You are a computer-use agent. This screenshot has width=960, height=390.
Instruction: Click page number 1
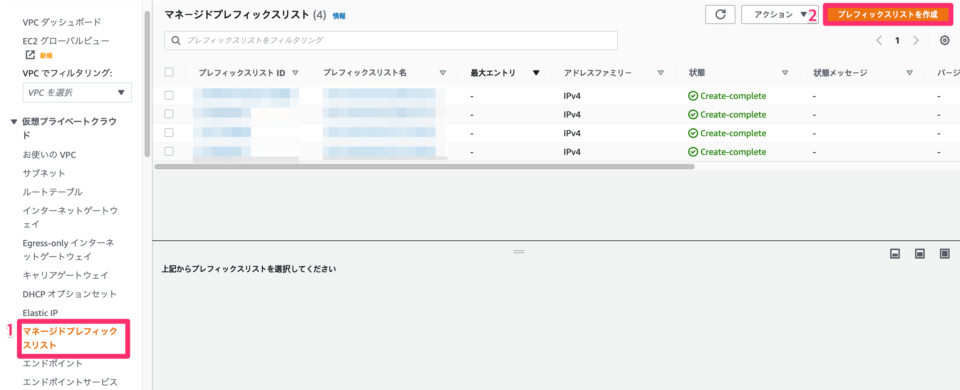[x=898, y=41]
